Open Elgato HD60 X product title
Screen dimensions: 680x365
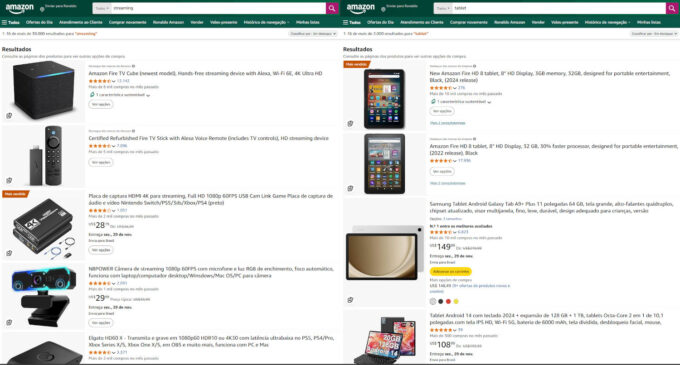[211, 341]
